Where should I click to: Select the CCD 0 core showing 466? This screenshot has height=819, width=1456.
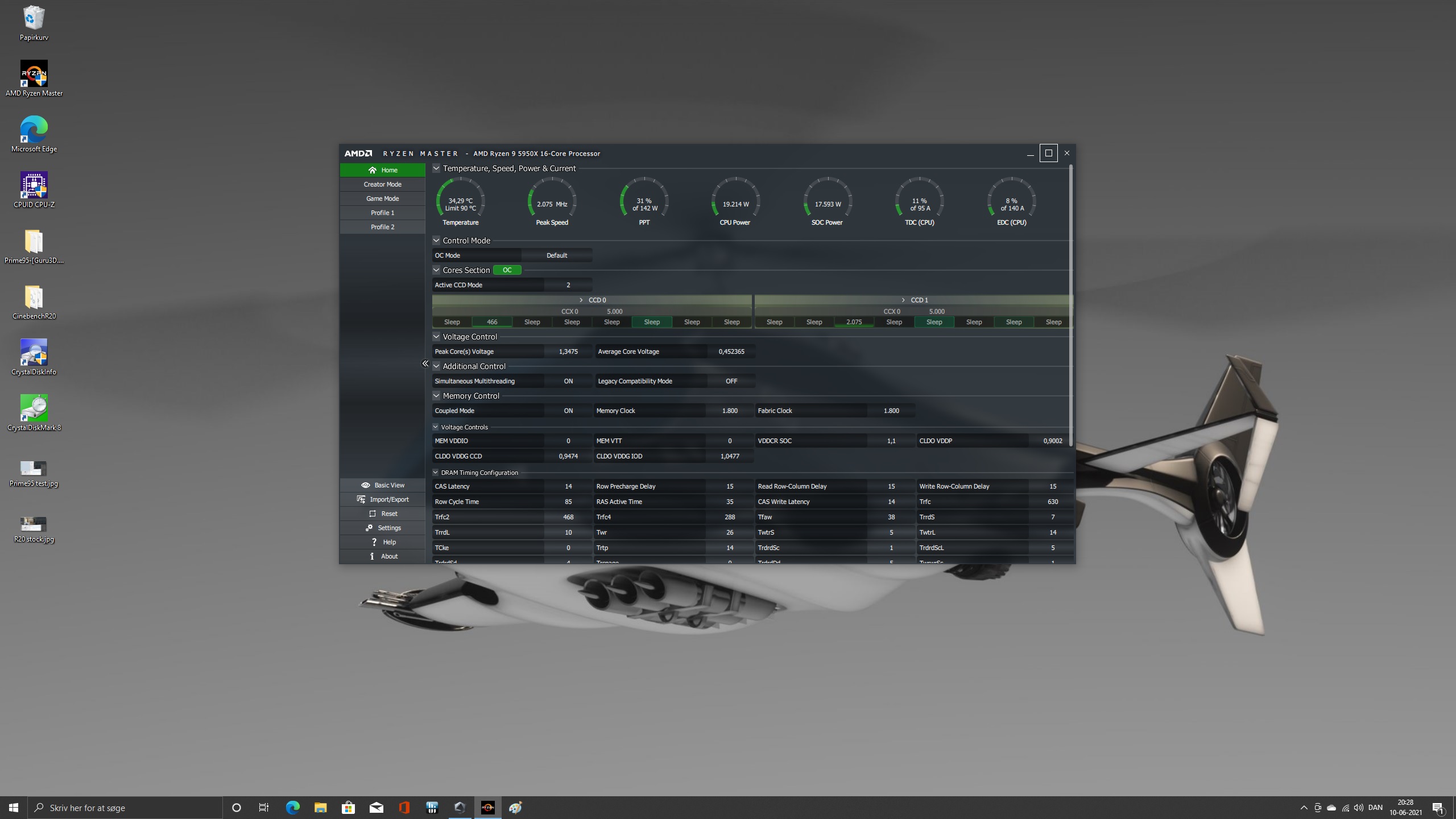(x=492, y=322)
